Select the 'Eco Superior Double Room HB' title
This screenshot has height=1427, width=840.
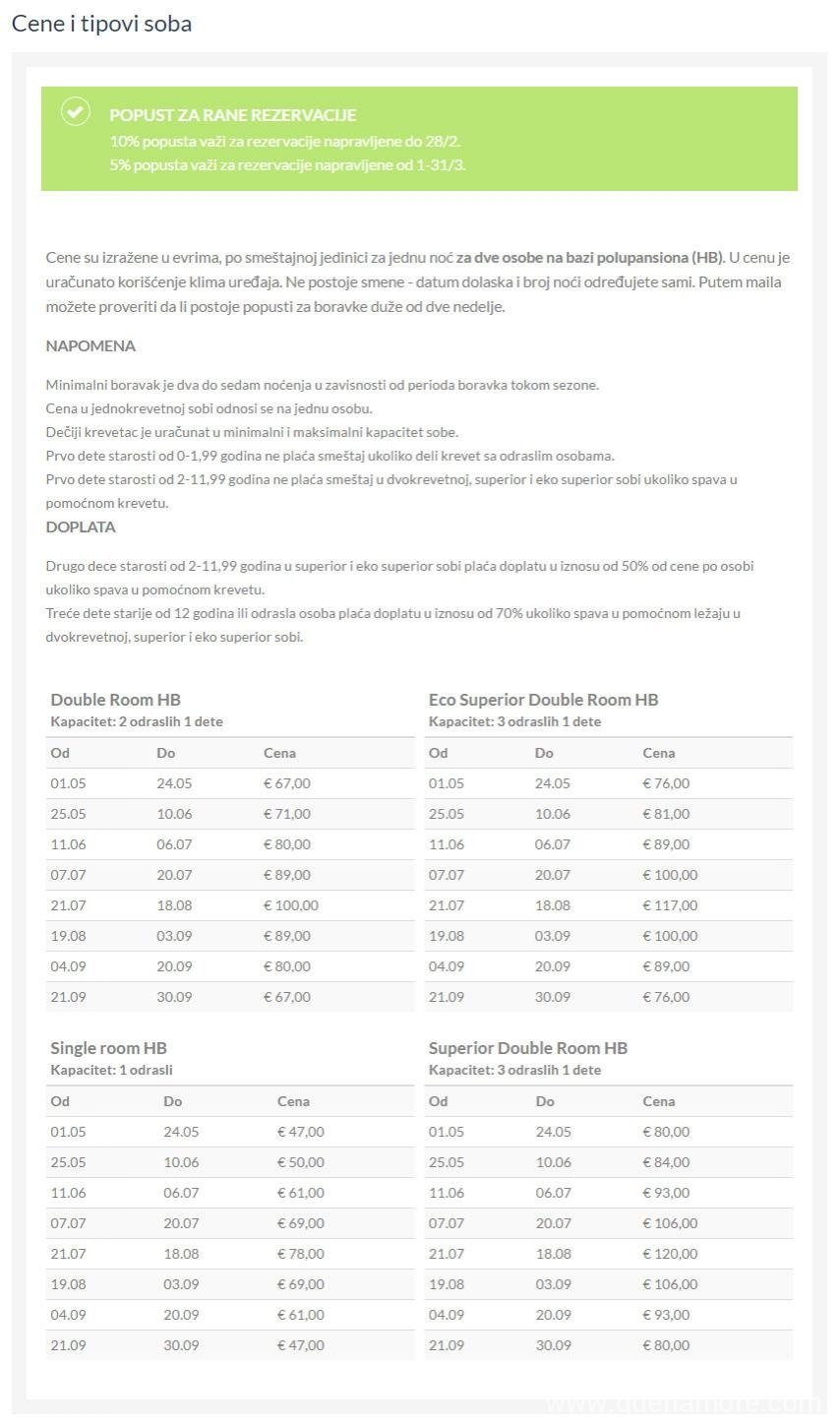(x=543, y=700)
